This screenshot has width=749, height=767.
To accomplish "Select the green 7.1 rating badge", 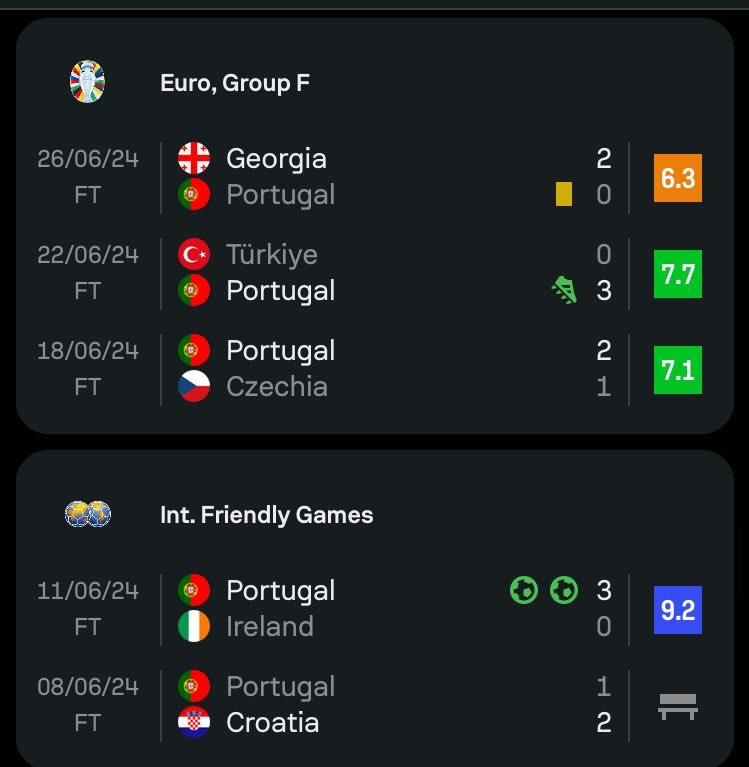I will click(678, 369).
